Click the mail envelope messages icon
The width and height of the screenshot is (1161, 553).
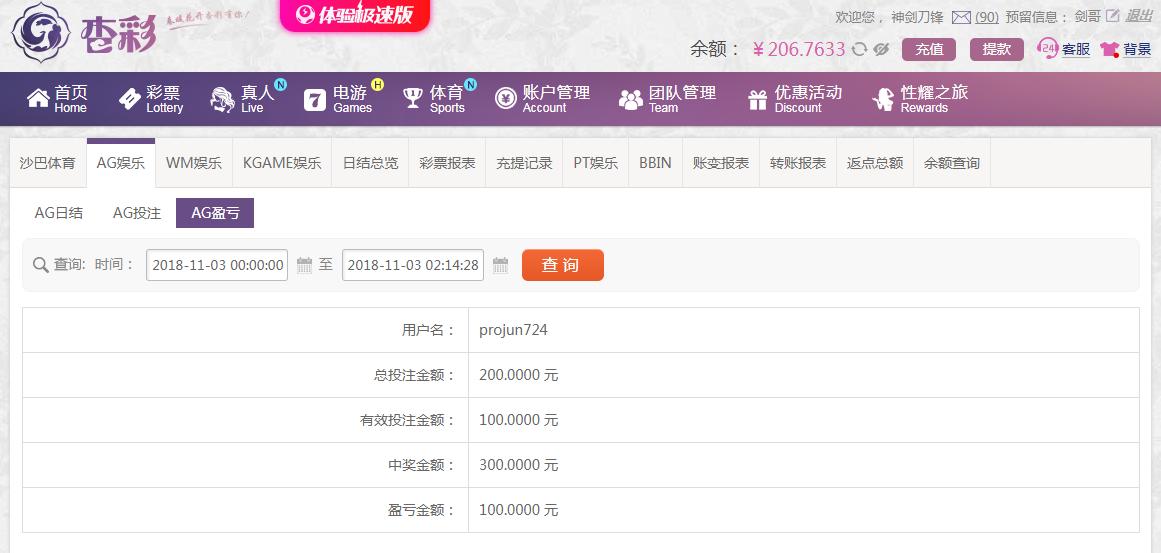[x=961, y=16]
